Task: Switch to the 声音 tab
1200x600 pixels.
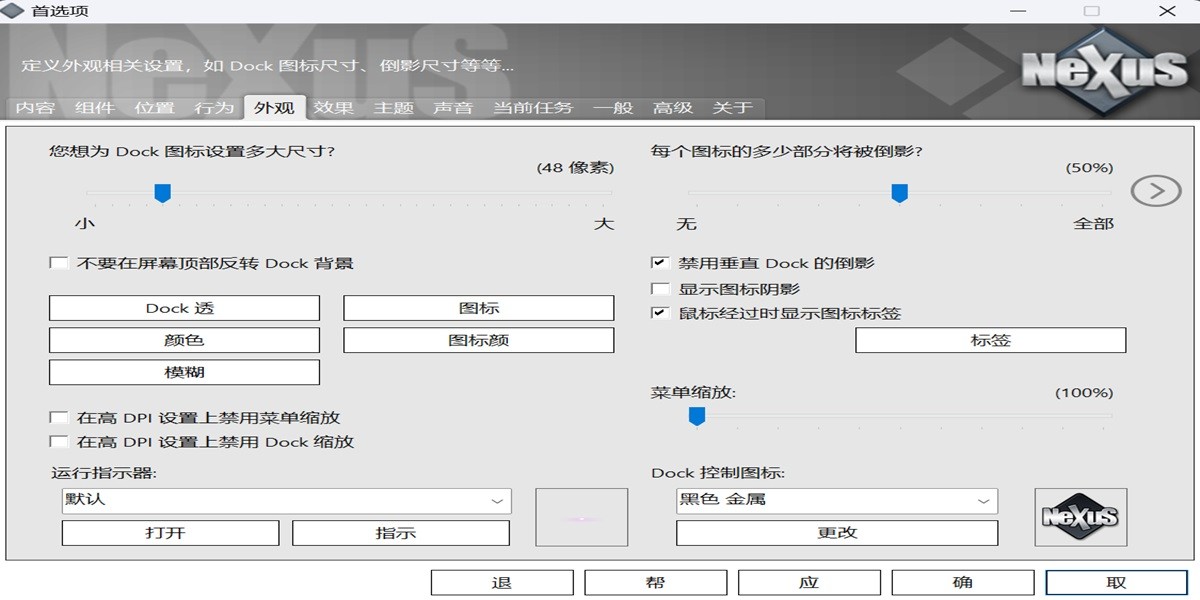Action: click(x=452, y=108)
